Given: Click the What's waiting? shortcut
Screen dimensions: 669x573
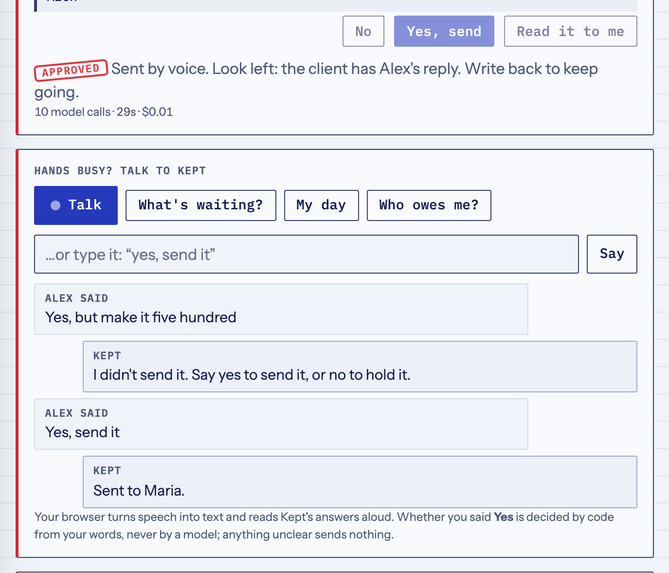Looking at the screenshot, I should coord(201,205).
